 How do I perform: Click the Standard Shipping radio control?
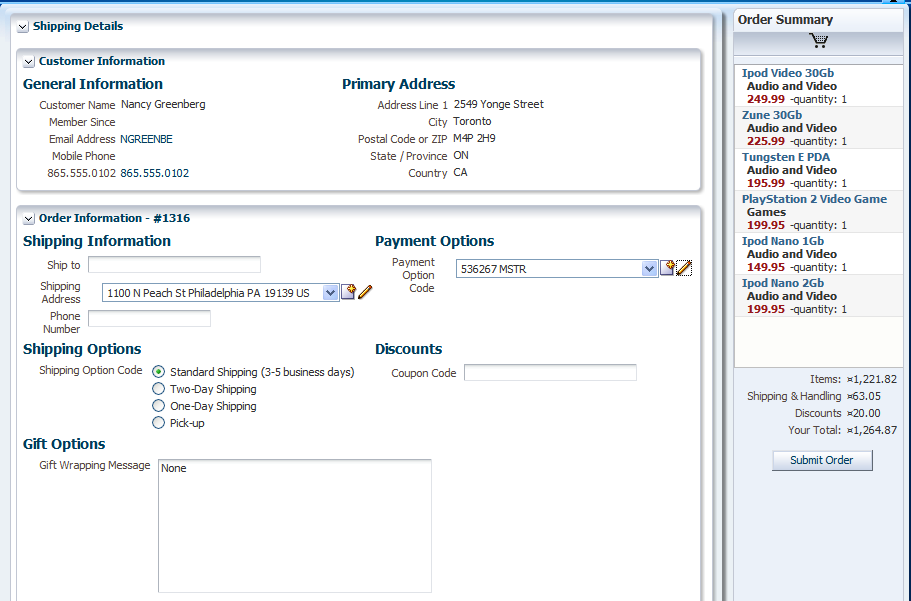pos(158,371)
